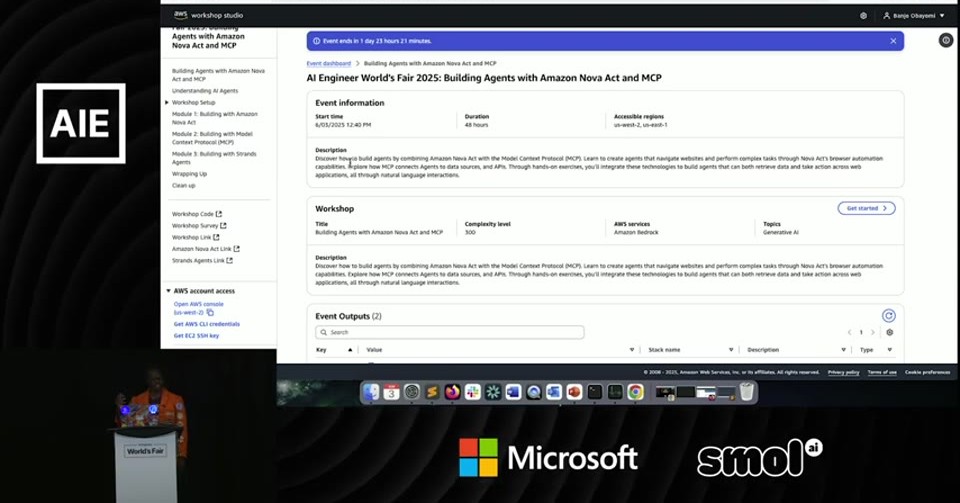Open Finder from the dock
Viewport: 960px width, 503px height.
371,392
